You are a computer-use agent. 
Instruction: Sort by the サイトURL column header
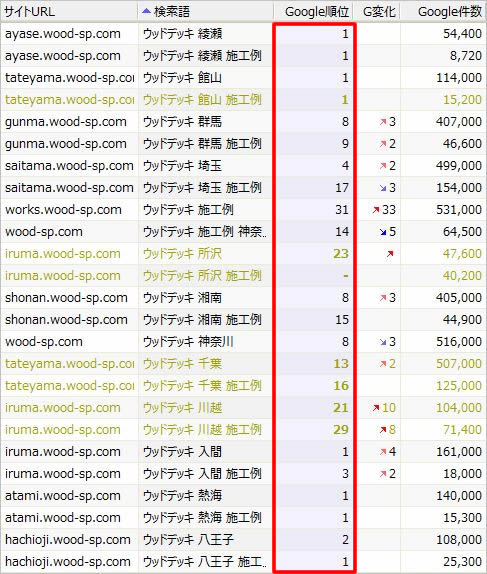69,11
